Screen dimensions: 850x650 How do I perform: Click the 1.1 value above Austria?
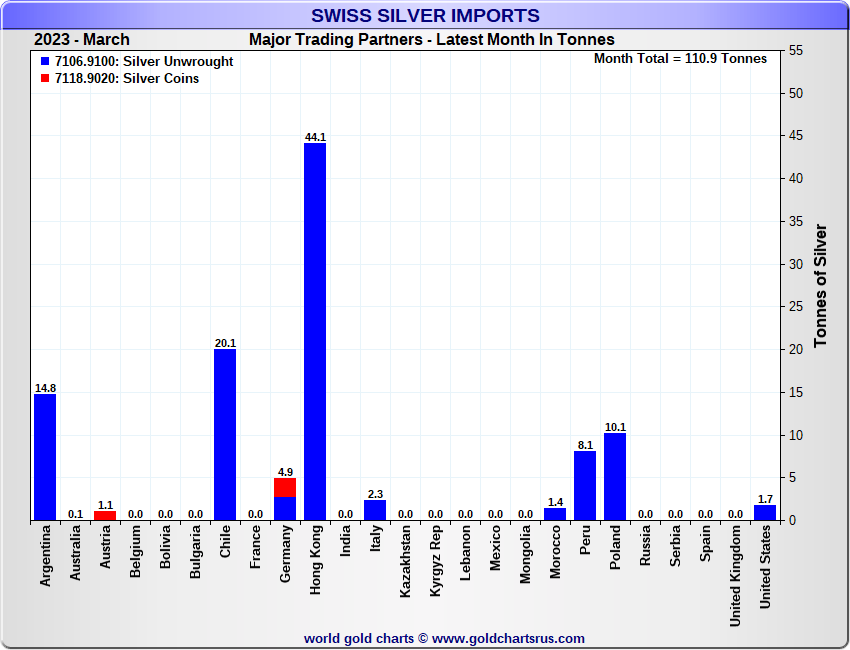click(x=105, y=506)
